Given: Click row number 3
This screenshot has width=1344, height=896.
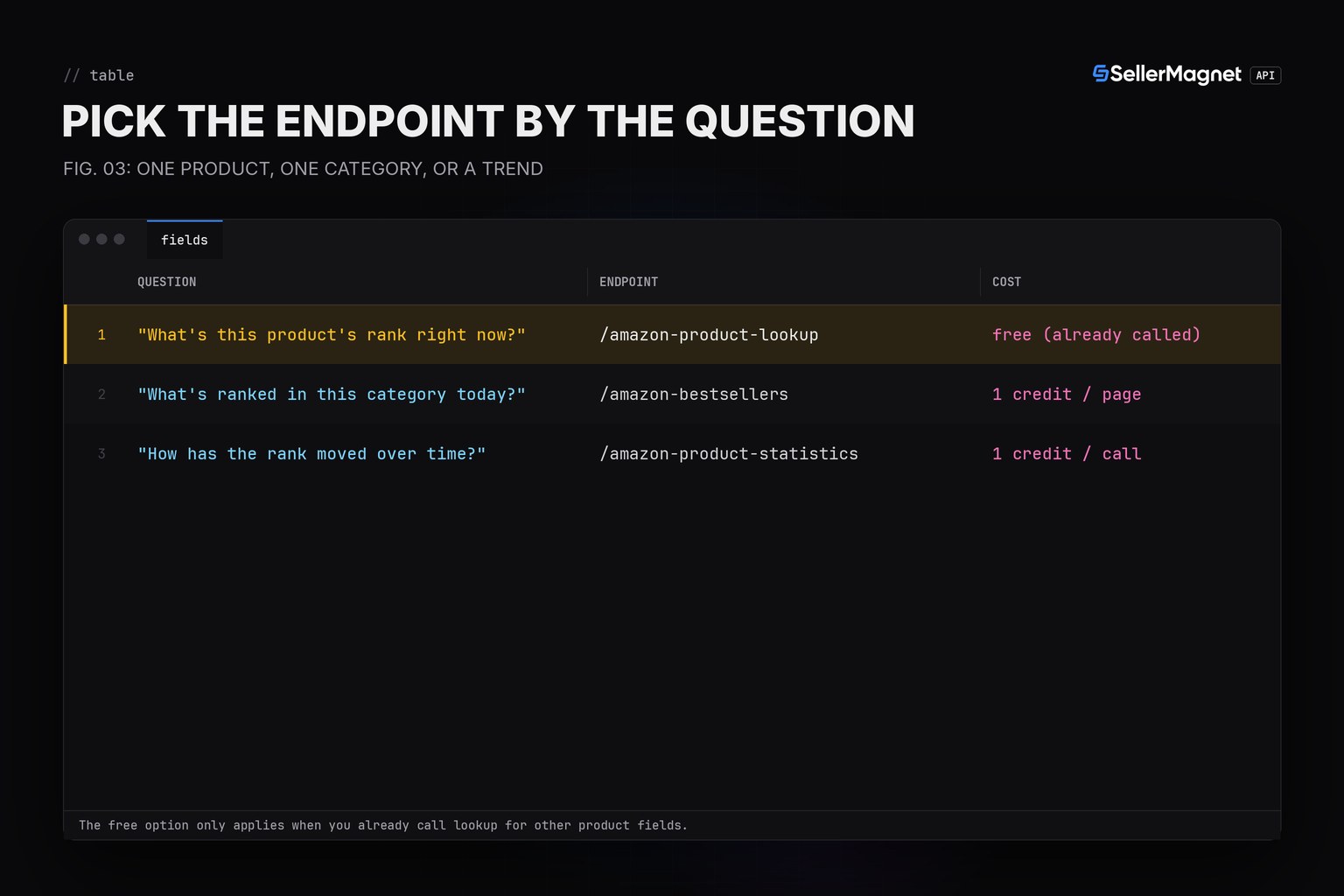Looking at the screenshot, I should click(101, 454).
